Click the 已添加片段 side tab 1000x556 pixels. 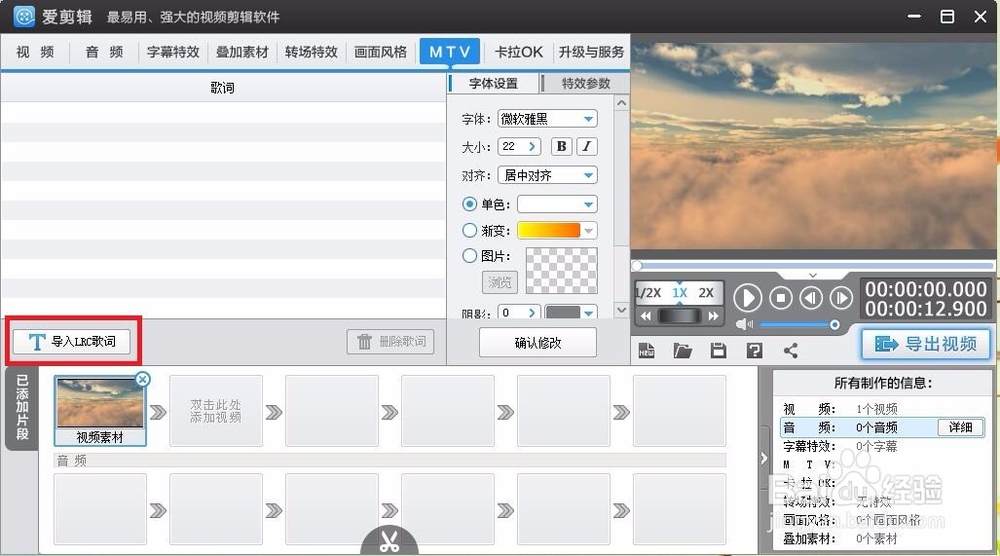22,408
